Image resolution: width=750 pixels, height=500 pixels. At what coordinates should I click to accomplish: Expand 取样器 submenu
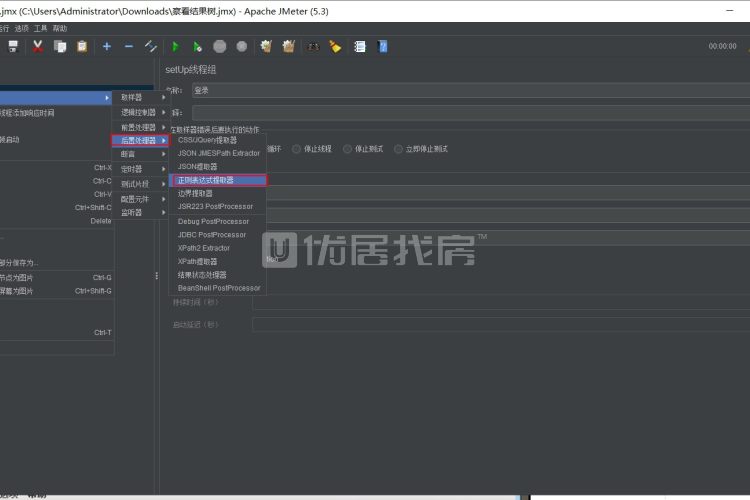point(141,97)
